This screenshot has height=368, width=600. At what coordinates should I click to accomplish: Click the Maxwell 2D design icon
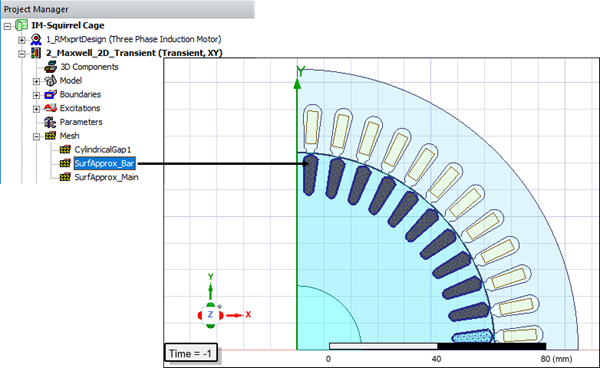(36, 53)
